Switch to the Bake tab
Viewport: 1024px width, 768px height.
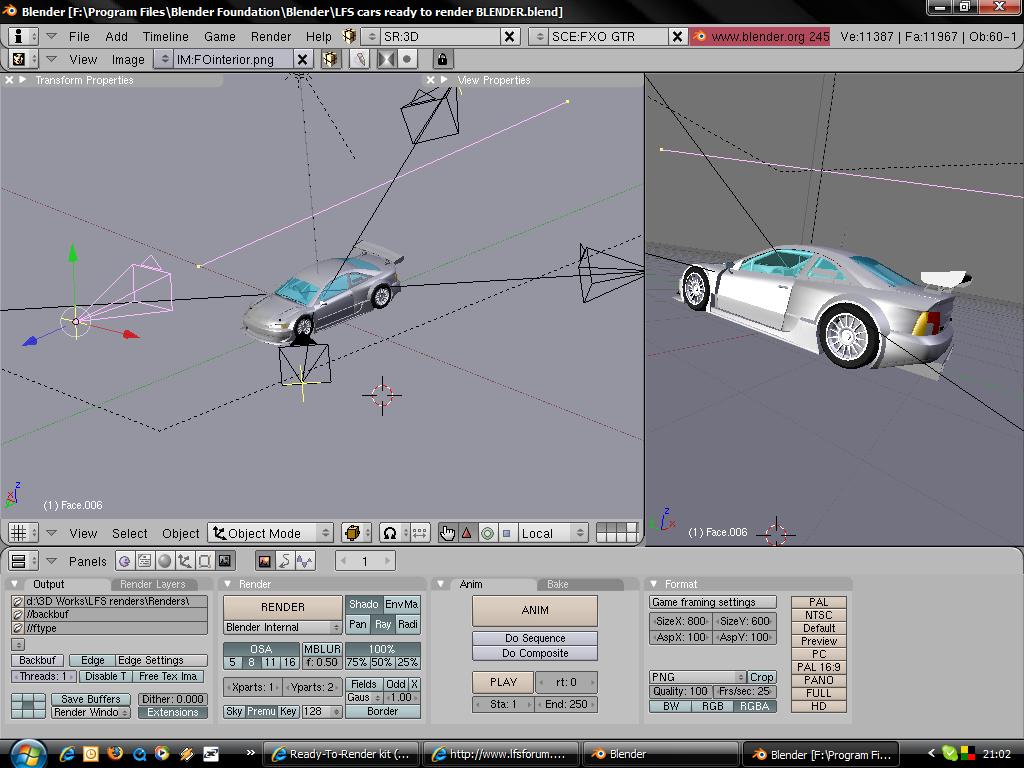click(558, 584)
